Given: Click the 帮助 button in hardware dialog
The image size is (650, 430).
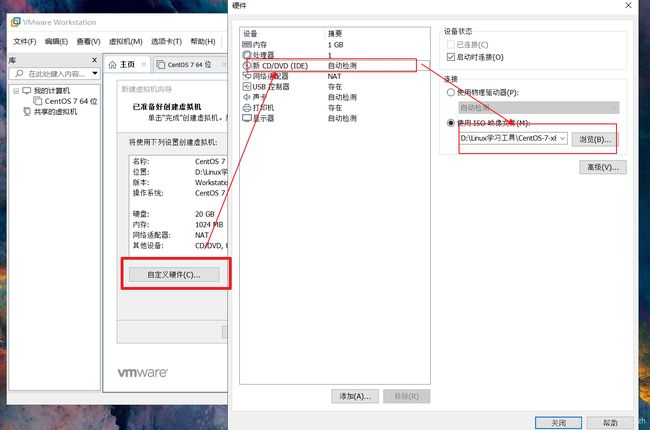Looking at the screenshot, I should (610, 423).
